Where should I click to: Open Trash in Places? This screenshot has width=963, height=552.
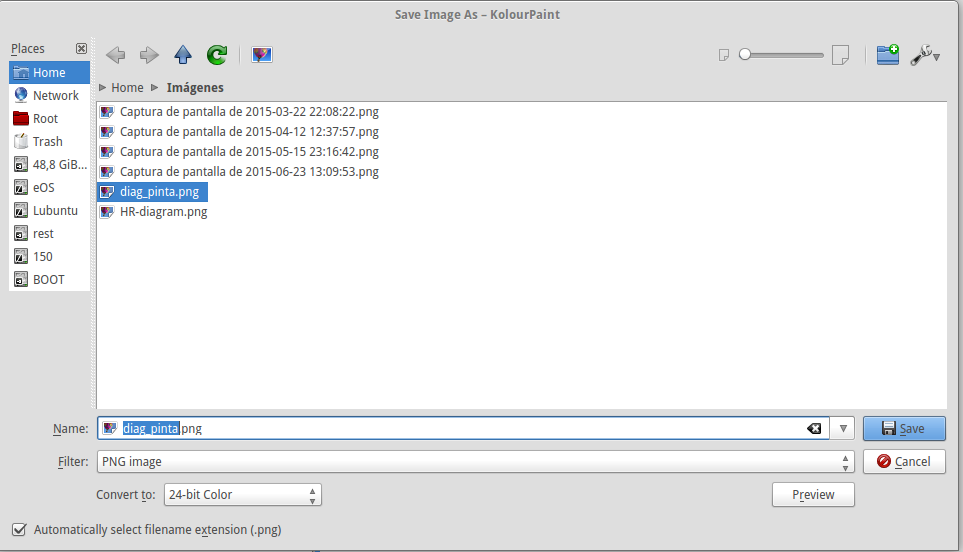click(x=49, y=141)
